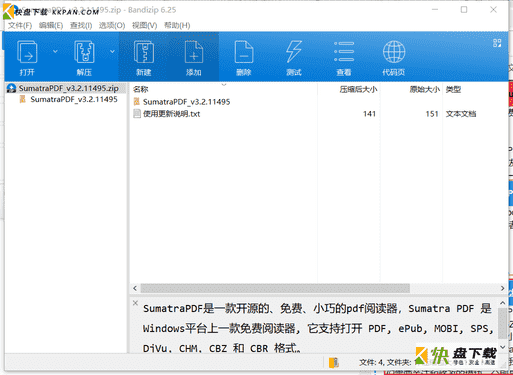Open the Help (帮助) menu
513x375 pixels.
[177, 25]
